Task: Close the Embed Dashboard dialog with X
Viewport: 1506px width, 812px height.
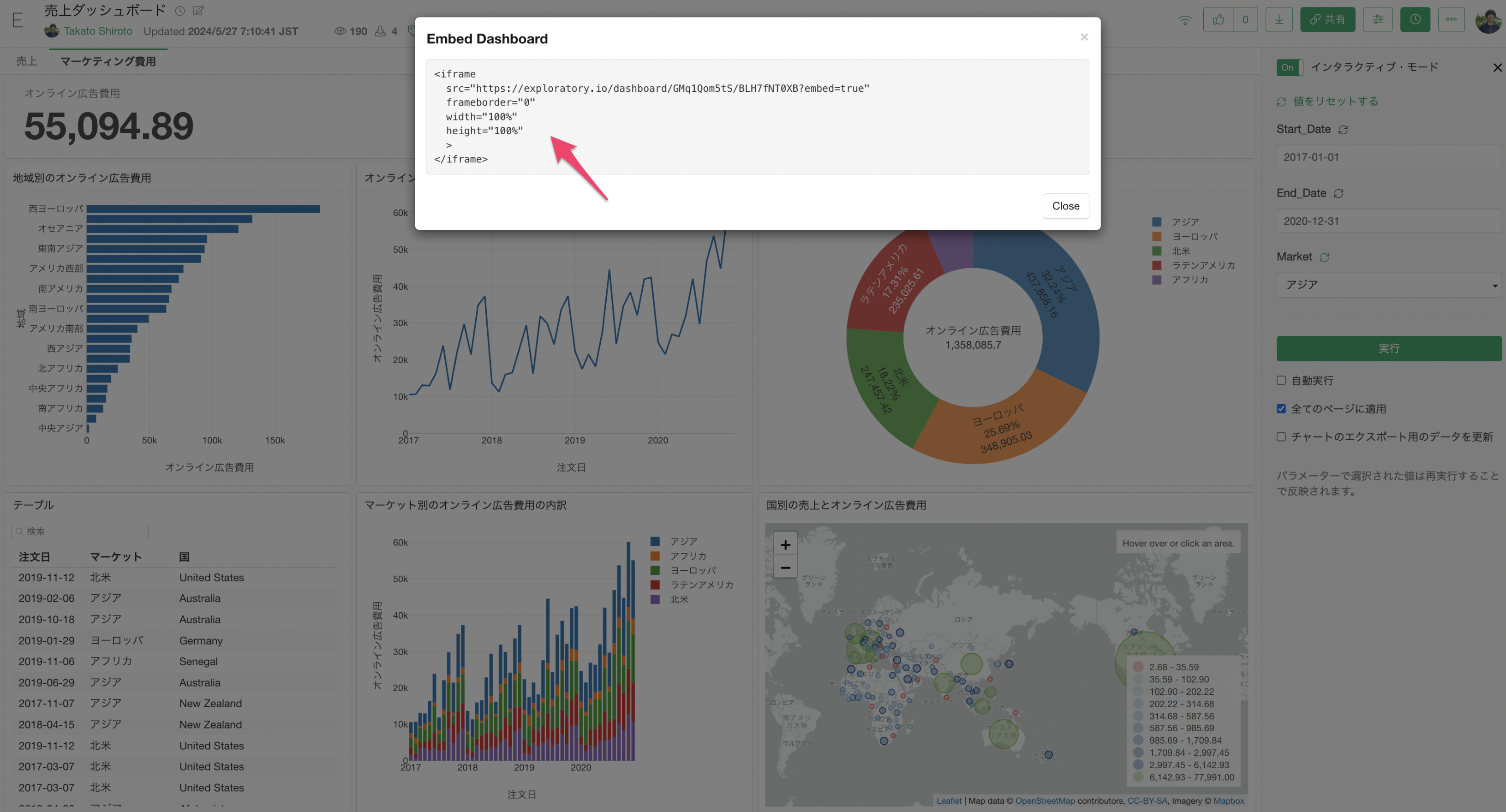Action: coord(1084,37)
